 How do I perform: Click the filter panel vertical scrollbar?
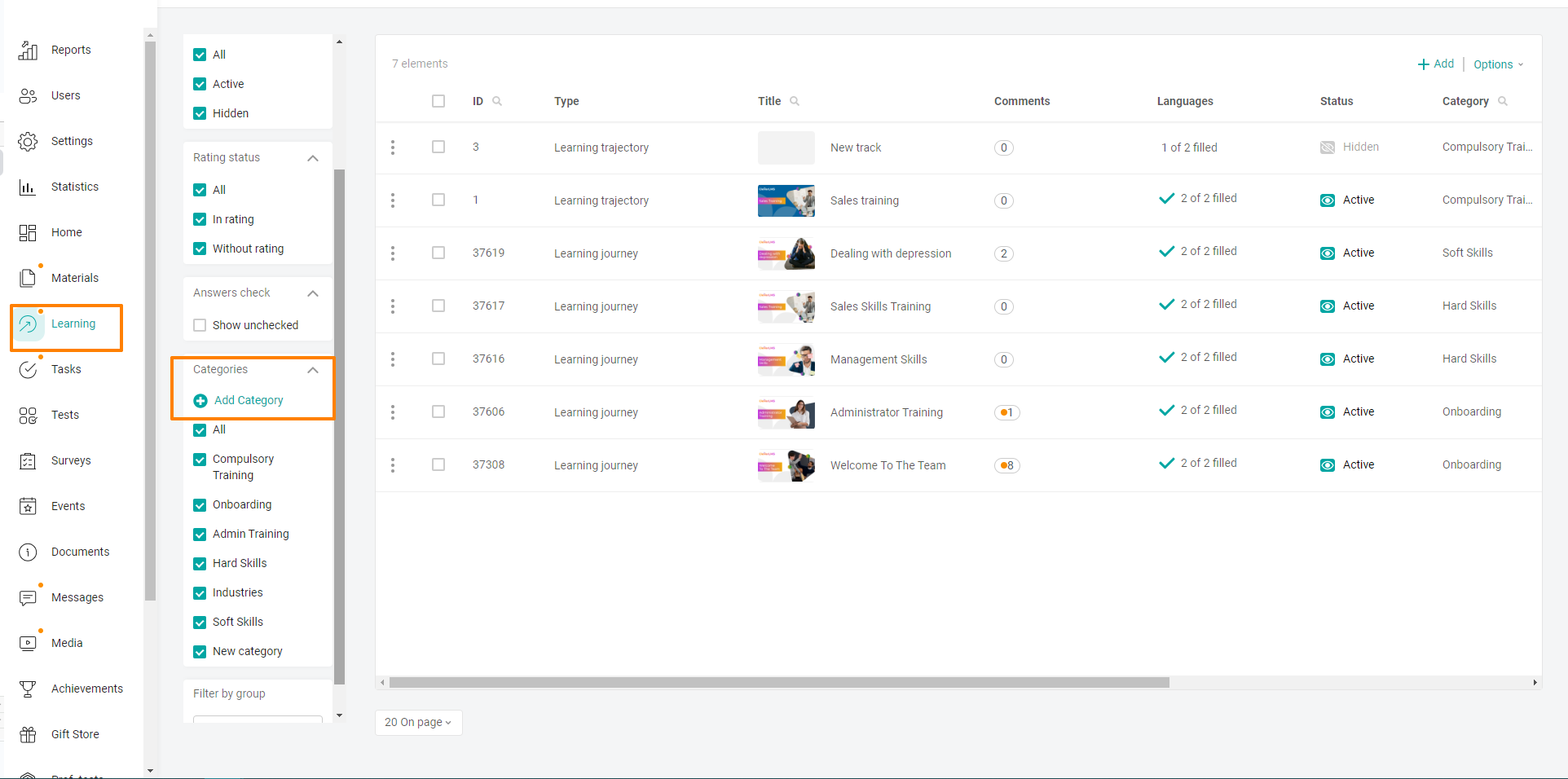click(340, 426)
